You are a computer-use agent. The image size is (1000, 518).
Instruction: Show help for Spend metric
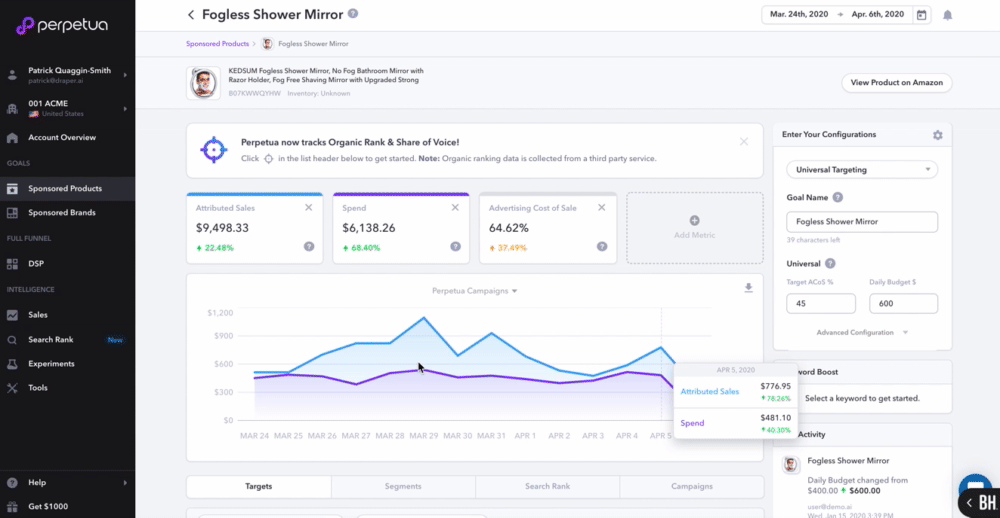455,247
